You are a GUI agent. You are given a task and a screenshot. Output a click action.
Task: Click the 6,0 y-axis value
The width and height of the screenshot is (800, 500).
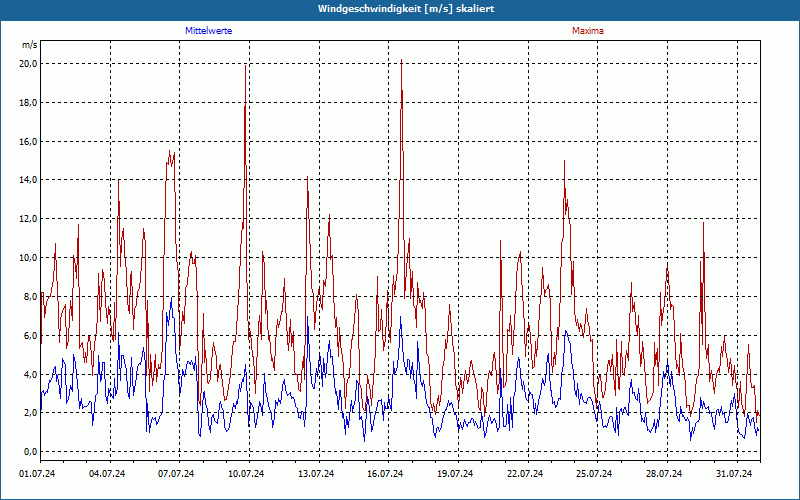coord(30,335)
